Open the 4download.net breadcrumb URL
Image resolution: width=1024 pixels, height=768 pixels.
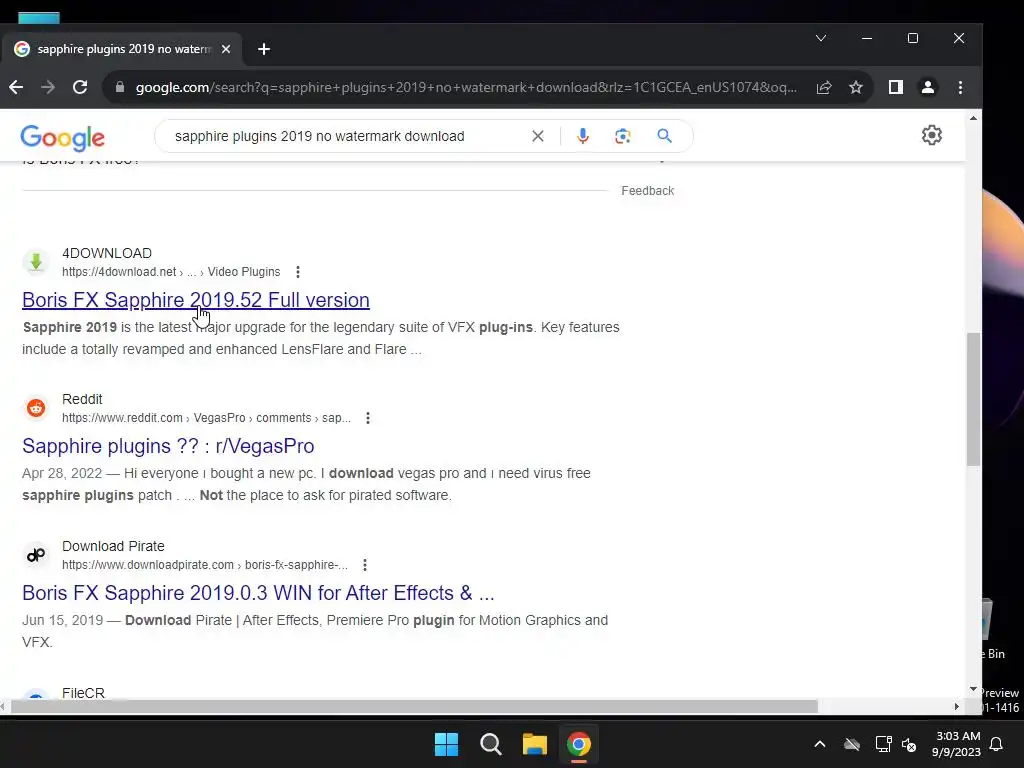click(x=171, y=272)
